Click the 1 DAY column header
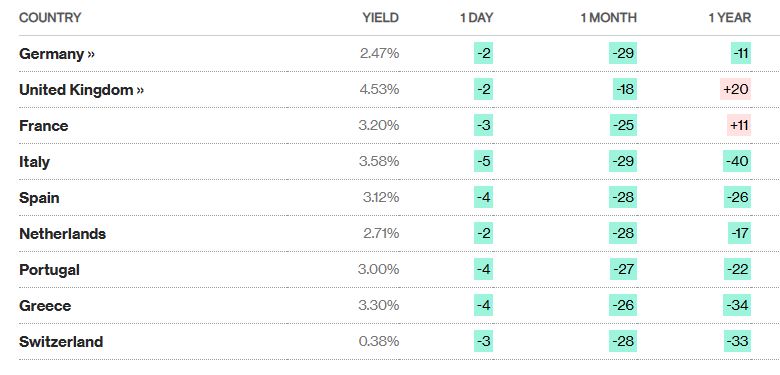 pos(477,18)
